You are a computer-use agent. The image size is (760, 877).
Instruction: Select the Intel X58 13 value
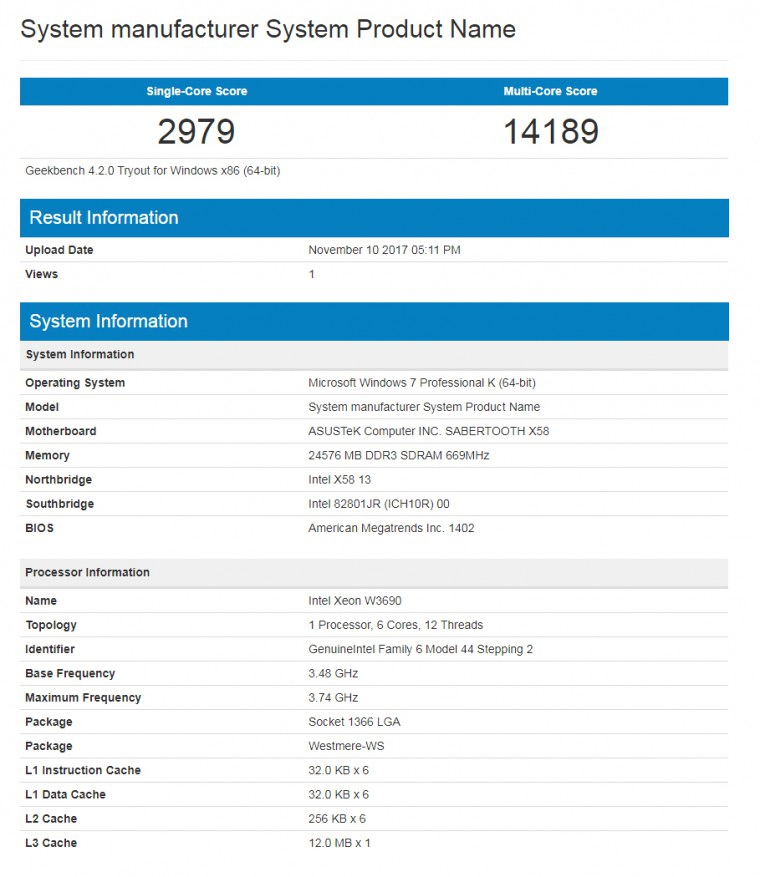[339, 479]
